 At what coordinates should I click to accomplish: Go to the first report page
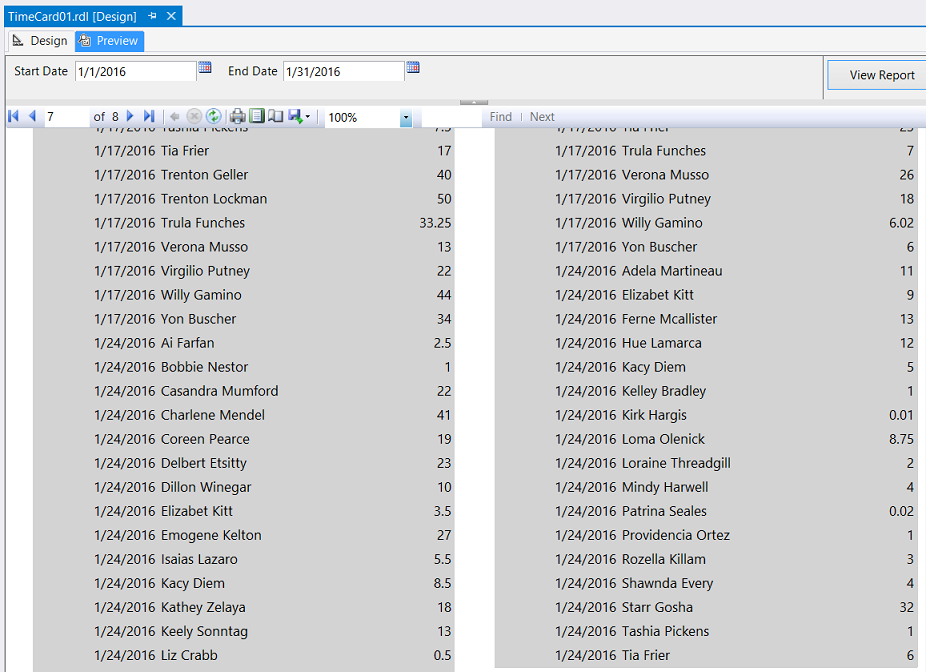tap(13, 117)
